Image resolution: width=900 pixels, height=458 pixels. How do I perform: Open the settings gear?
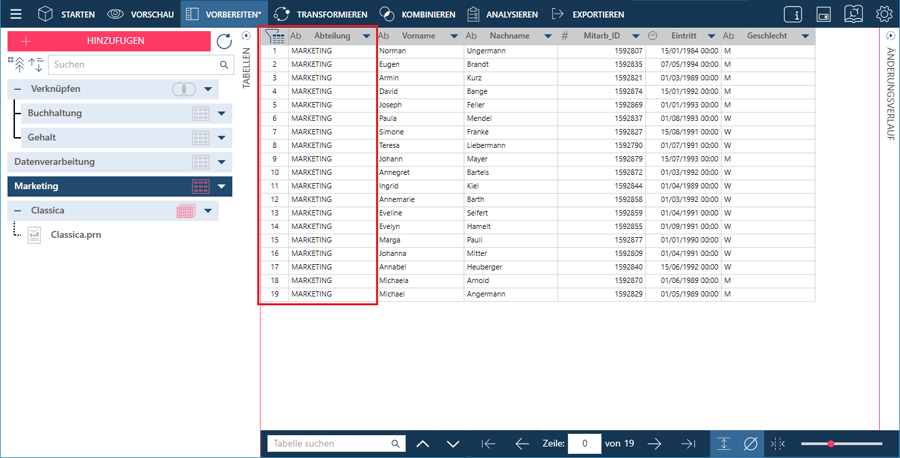click(x=884, y=14)
